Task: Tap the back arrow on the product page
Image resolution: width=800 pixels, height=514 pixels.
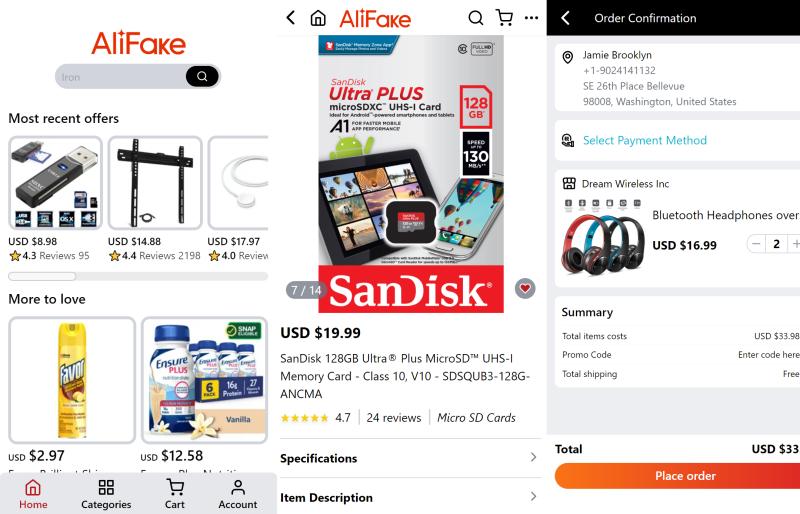Action: click(291, 18)
